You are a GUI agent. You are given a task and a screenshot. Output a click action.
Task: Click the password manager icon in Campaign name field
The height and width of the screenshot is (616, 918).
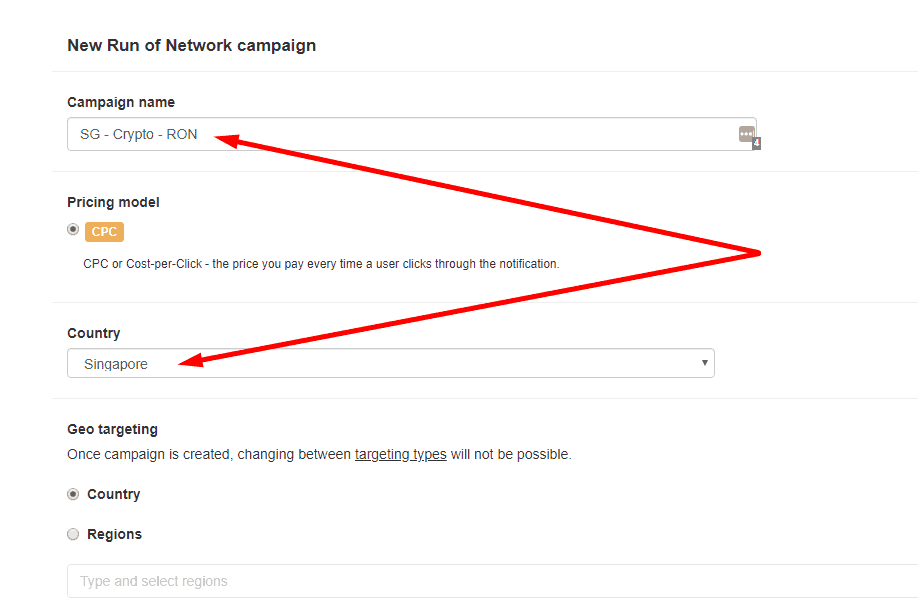coord(746,134)
